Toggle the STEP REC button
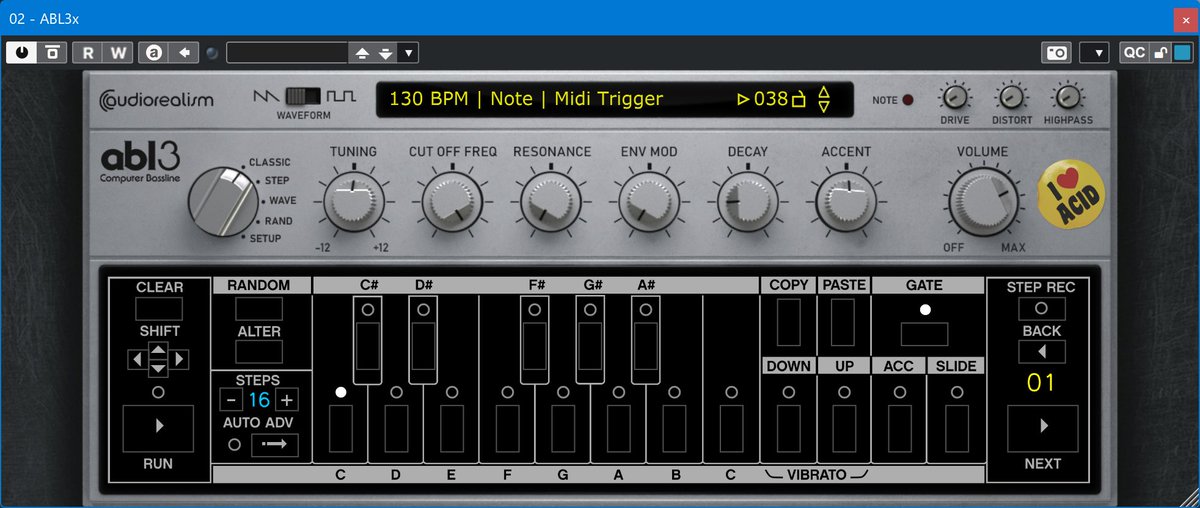This screenshot has width=1200, height=508. click(1042, 309)
